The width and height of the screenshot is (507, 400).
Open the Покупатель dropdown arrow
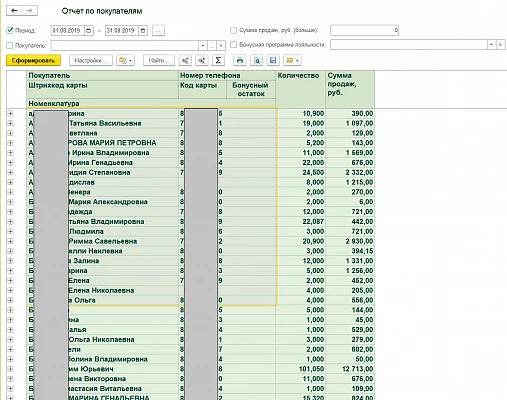coord(203,45)
